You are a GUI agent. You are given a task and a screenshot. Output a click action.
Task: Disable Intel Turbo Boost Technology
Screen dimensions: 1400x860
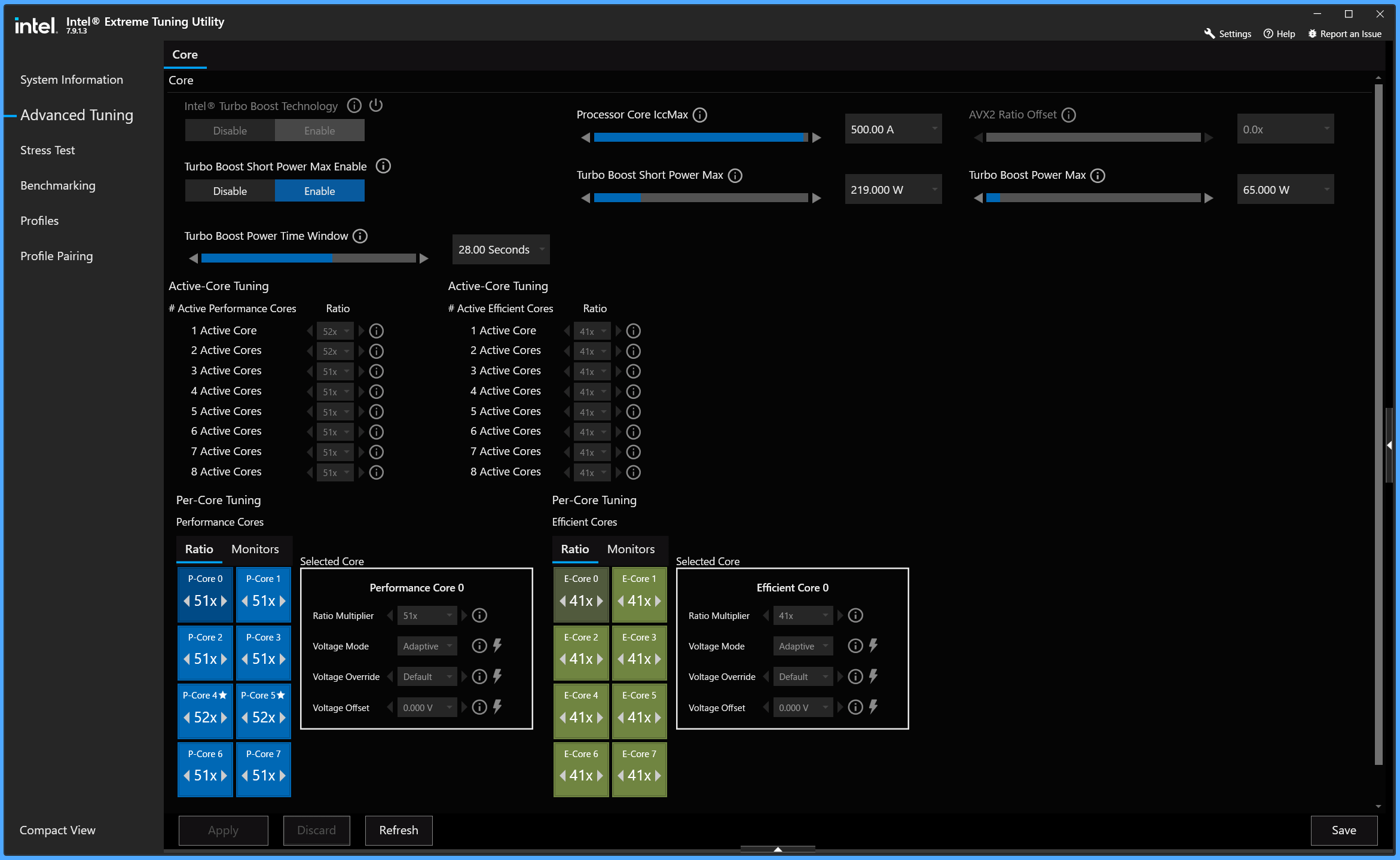[230, 130]
